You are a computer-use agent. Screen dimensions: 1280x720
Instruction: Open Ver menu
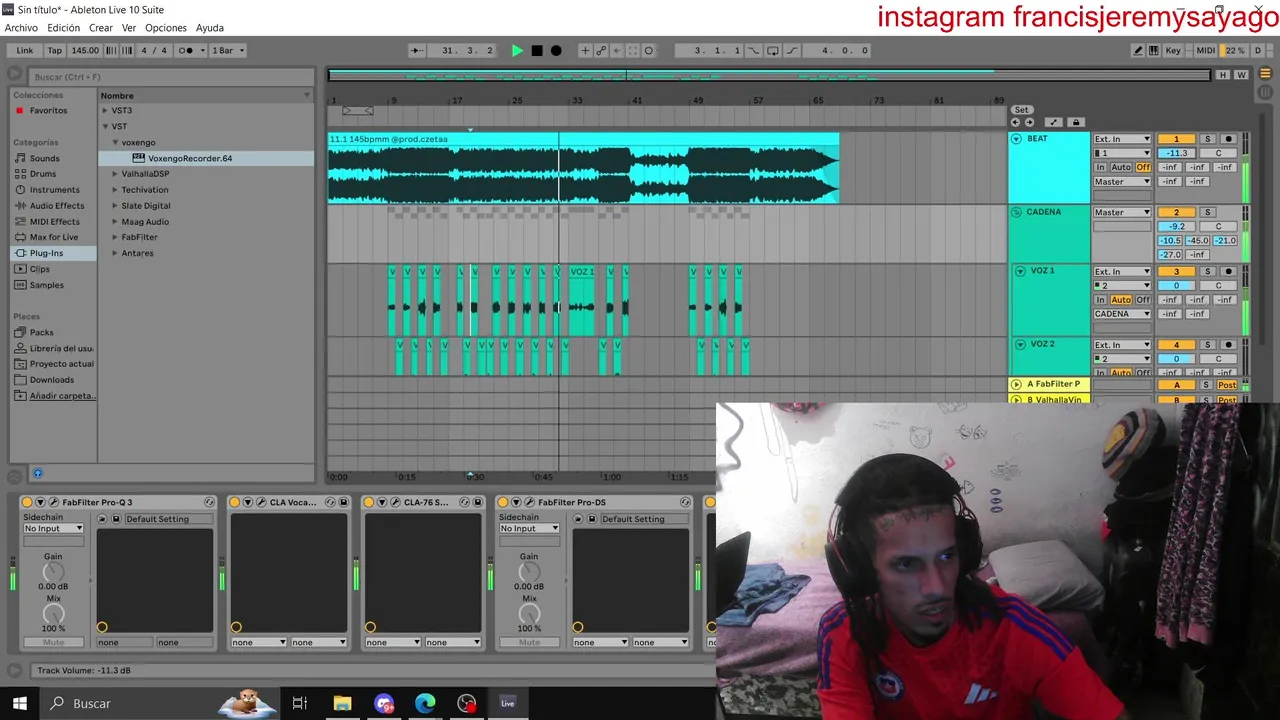pyautogui.click(x=129, y=28)
